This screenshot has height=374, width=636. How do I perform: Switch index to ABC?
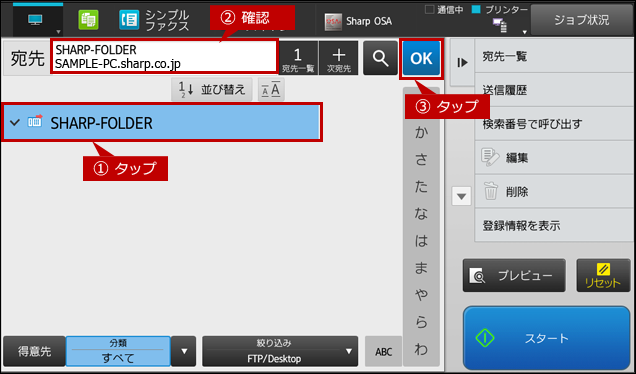tap(384, 351)
